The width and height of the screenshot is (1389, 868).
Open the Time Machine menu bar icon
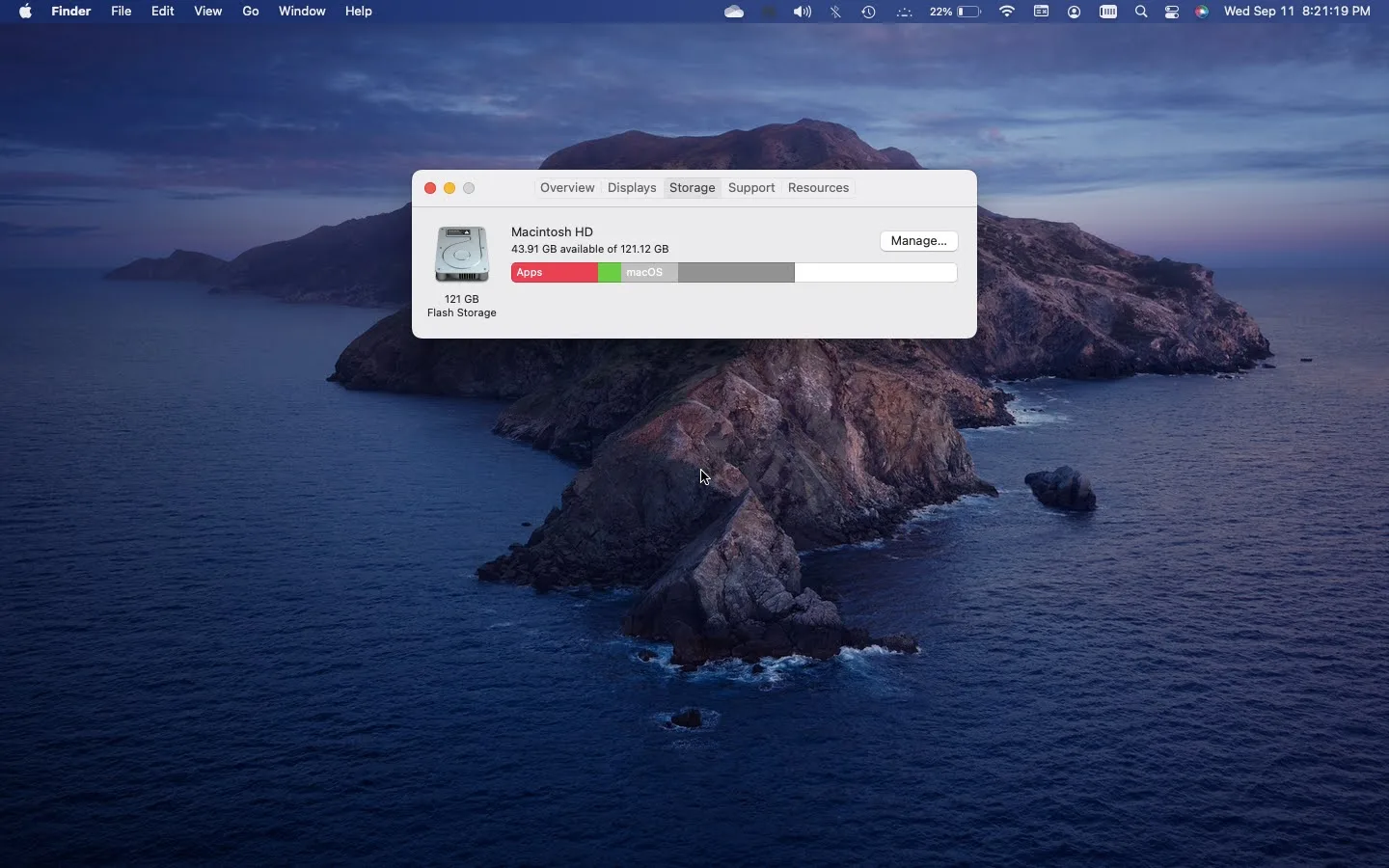(867, 12)
